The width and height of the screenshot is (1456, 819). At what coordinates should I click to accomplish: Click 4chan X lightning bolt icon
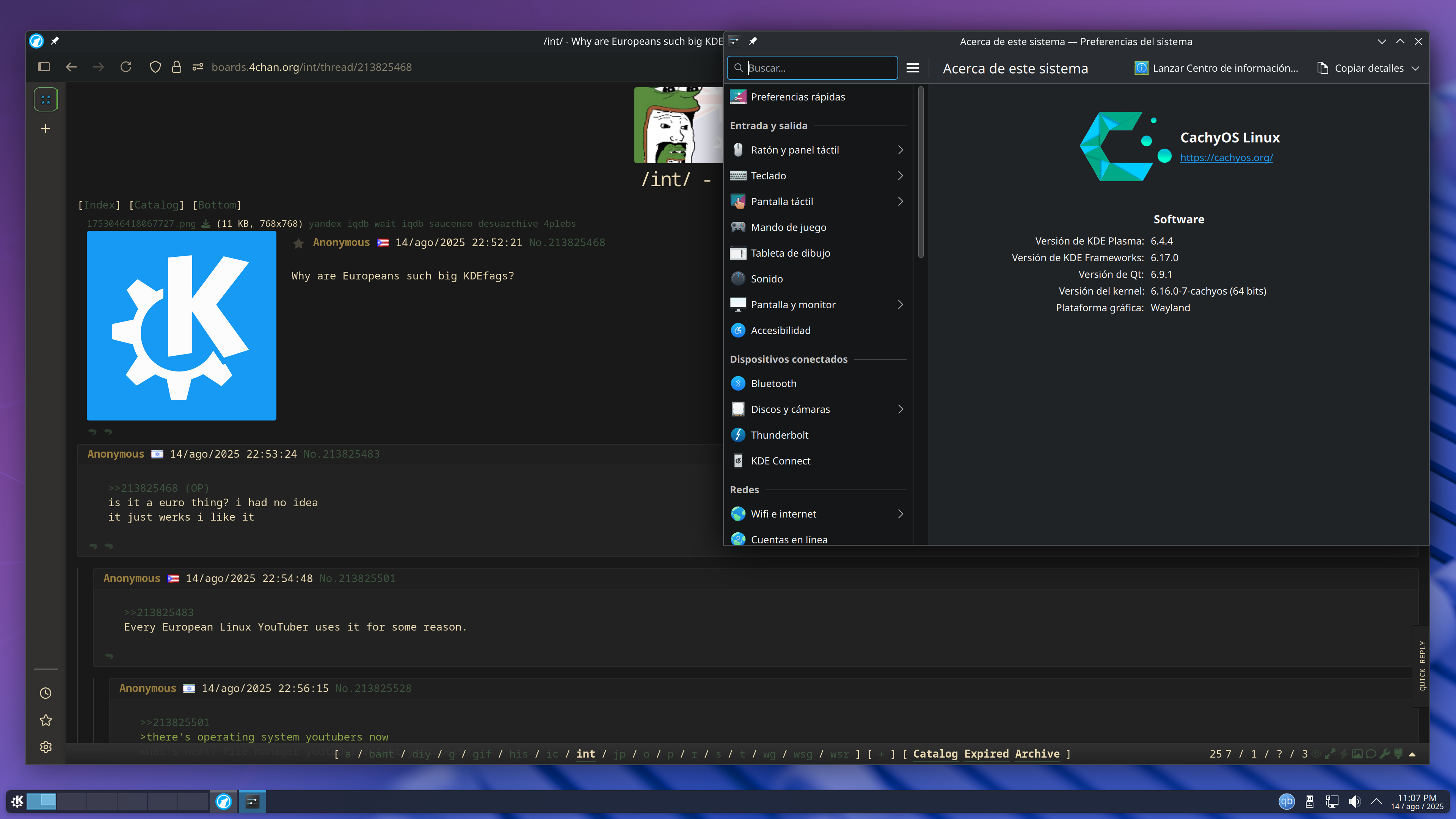coord(1343,754)
